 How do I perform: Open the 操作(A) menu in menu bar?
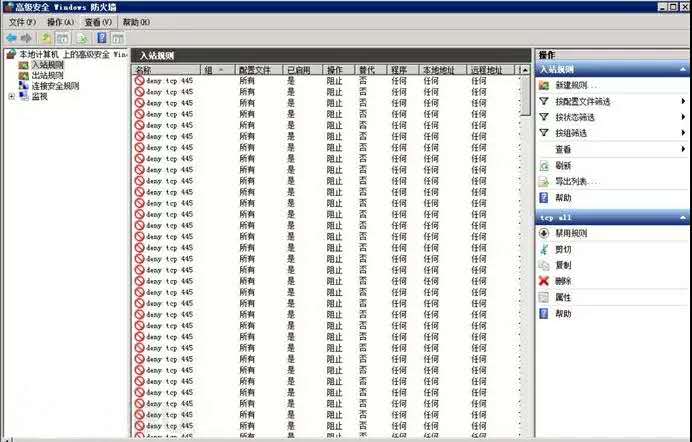pos(60,22)
